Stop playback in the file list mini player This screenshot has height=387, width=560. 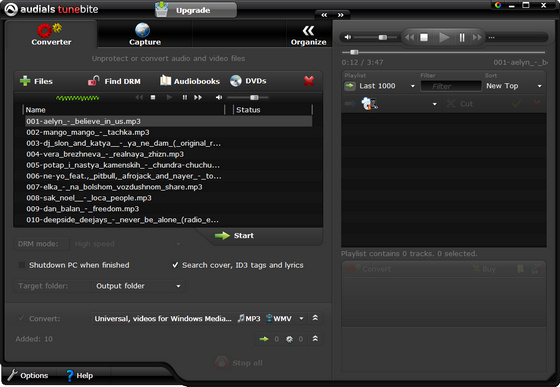coord(153,97)
